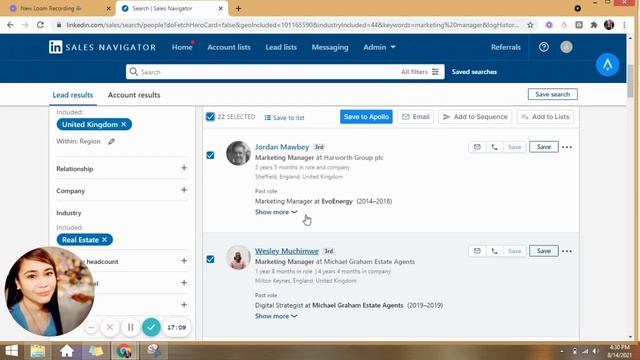Click Add to Sequence
Image resolution: width=640 pixels, height=360 pixels.
(x=475, y=117)
